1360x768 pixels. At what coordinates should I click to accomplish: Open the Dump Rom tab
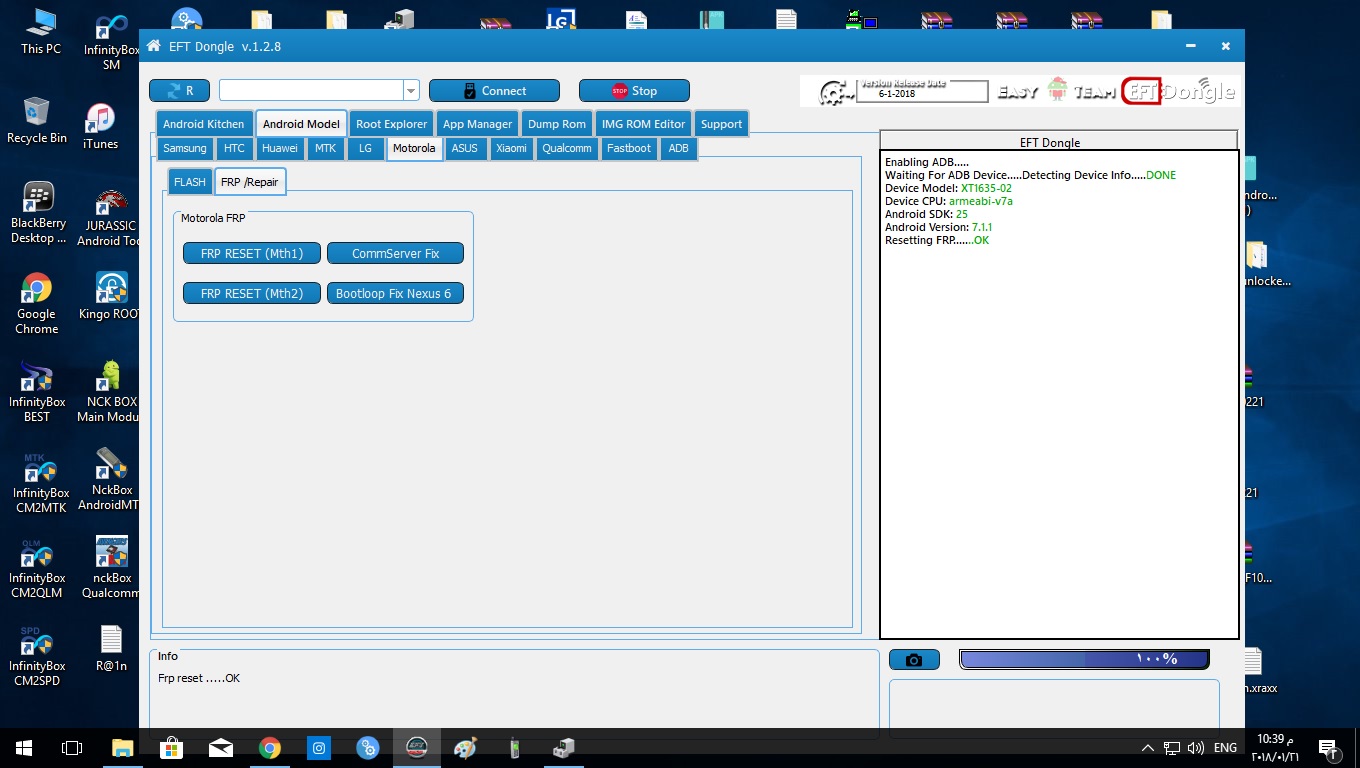[x=557, y=124]
